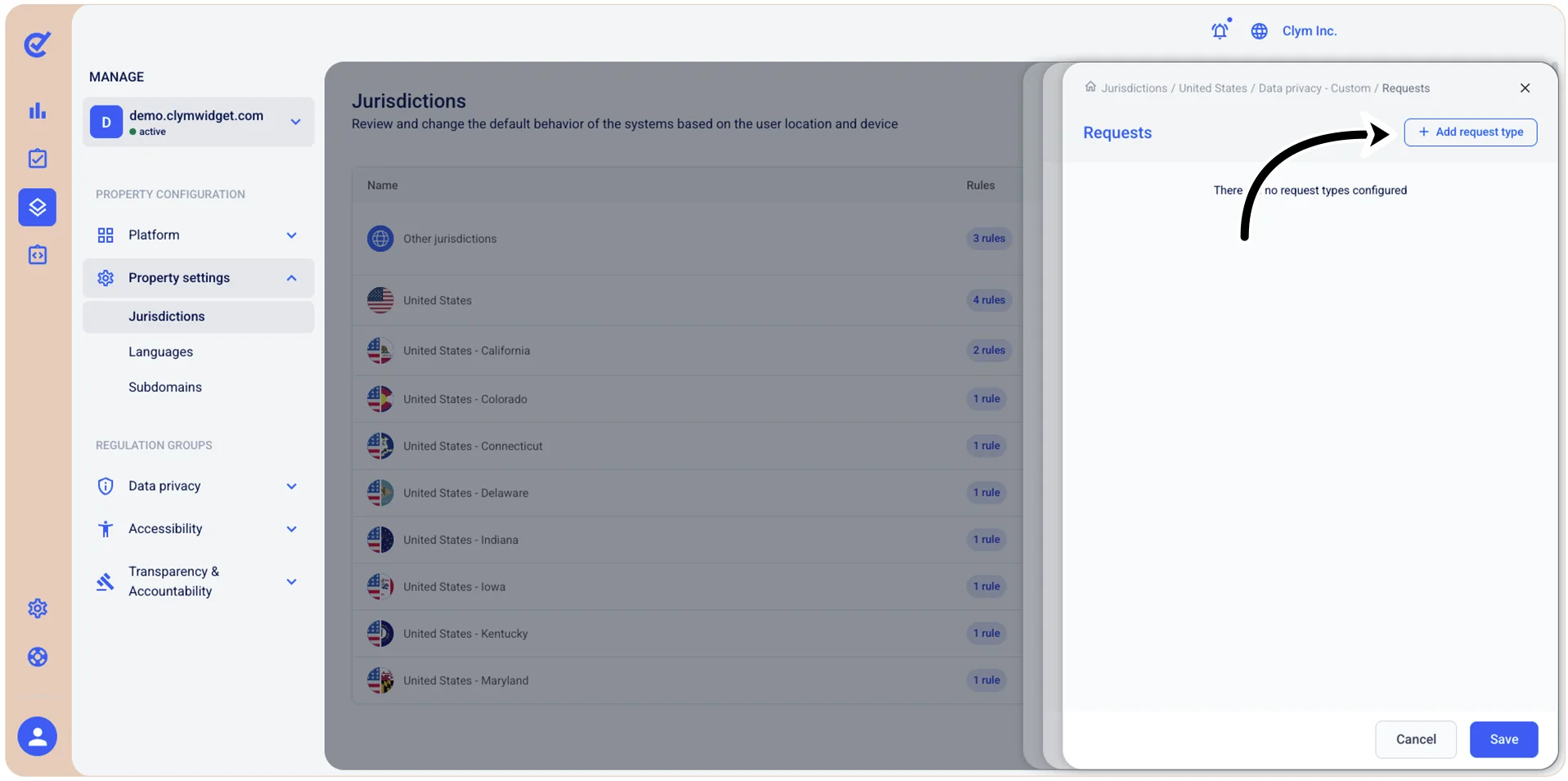Image resolution: width=1568 pixels, height=781 pixels.
Task: Click the 4 rules badge
Action: click(x=989, y=300)
